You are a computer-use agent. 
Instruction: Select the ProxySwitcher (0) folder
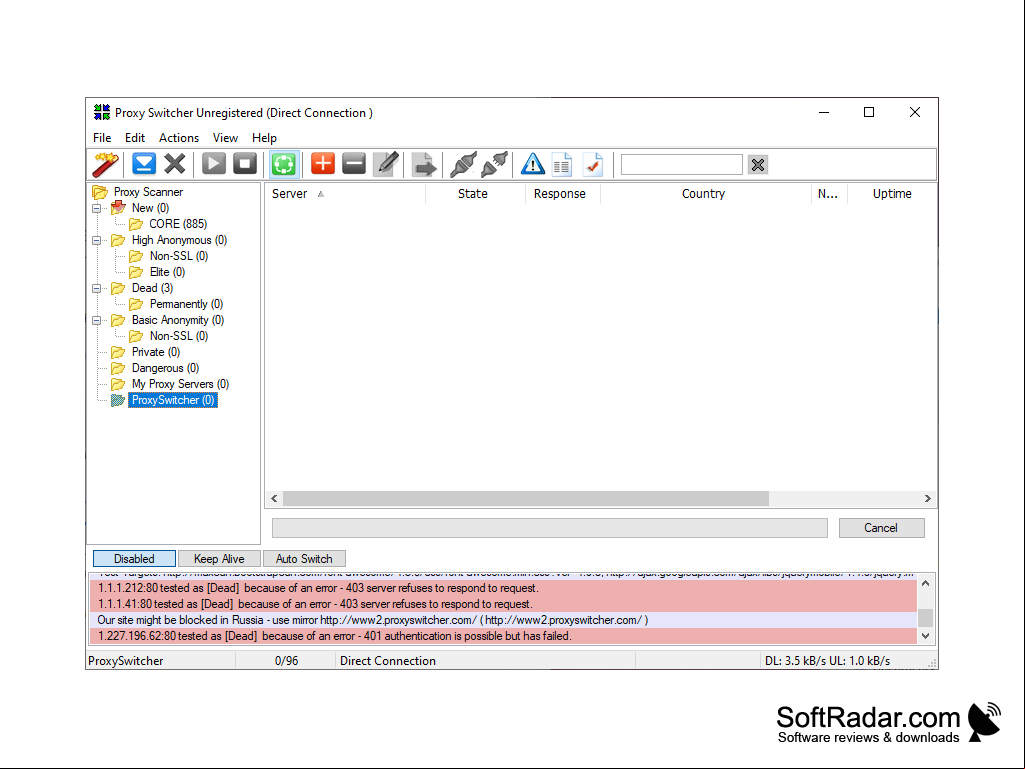[173, 400]
